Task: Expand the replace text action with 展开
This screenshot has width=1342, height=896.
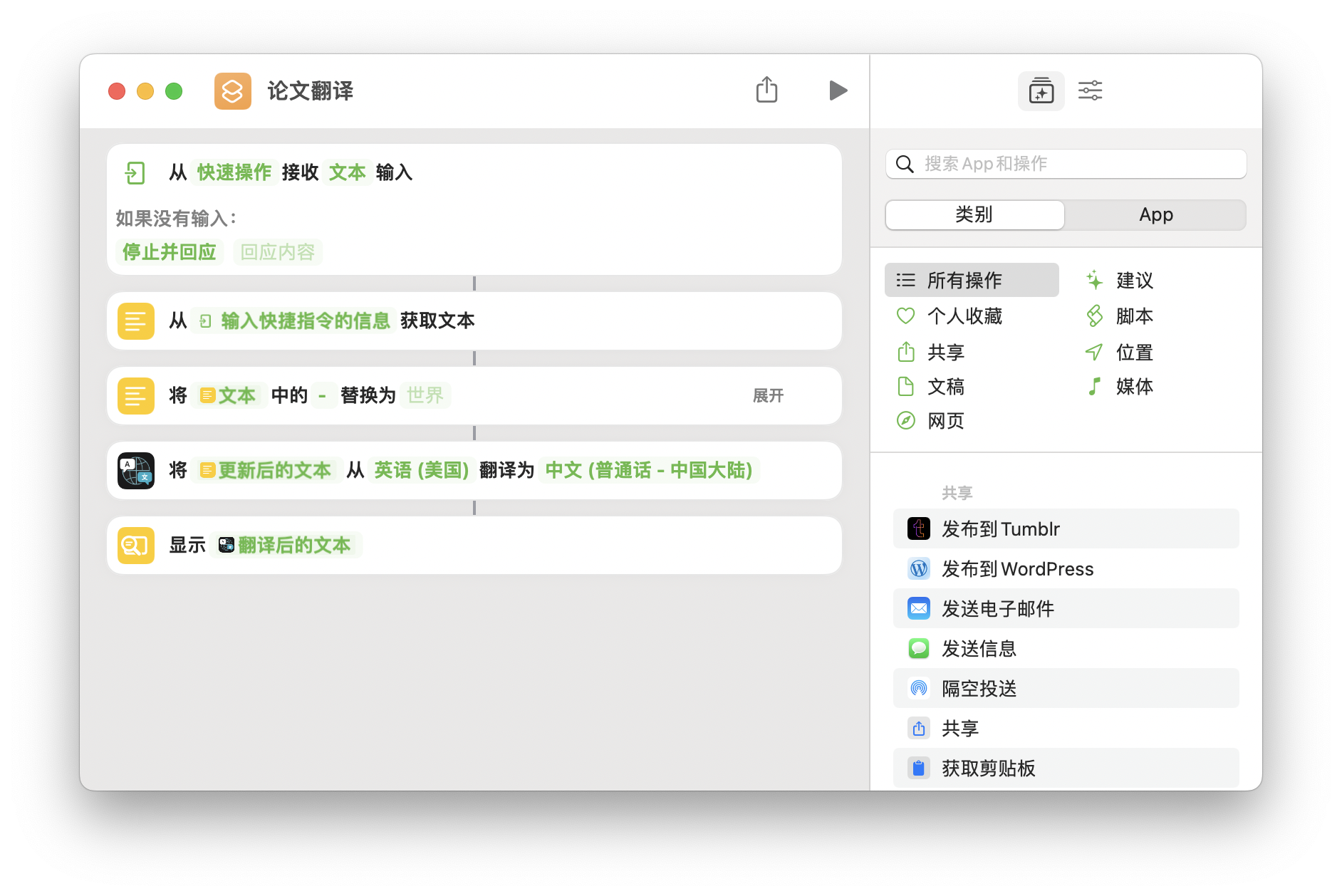Action: click(768, 395)
